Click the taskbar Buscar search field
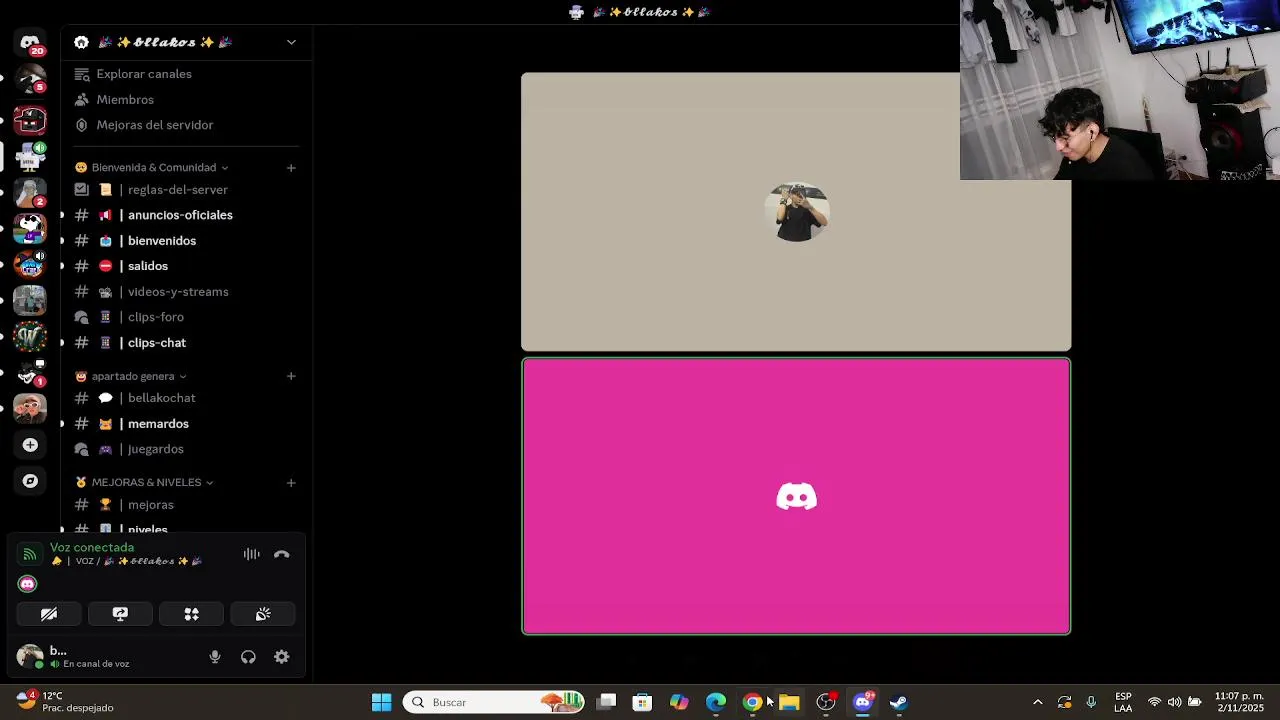Image resolution: width=1280 pixels, height=720 pixels. coord(495,702)
